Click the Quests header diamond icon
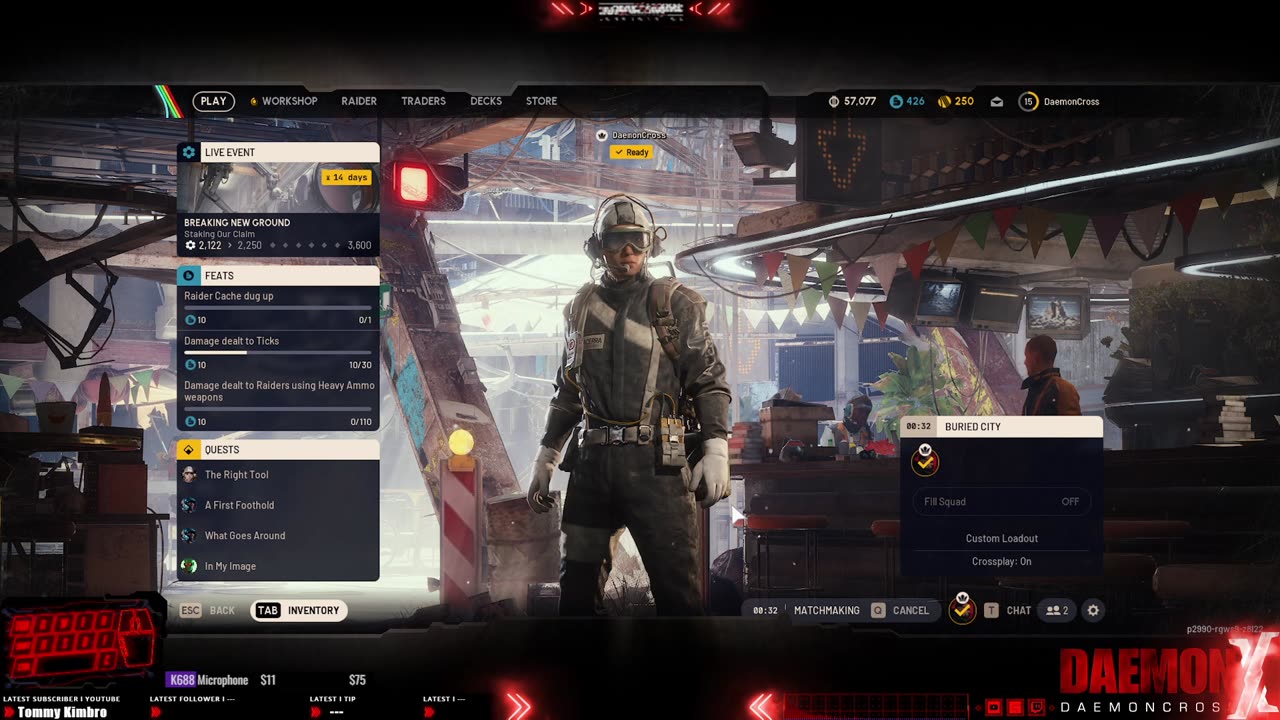1280x720 pixels. [x=189, y=449]
